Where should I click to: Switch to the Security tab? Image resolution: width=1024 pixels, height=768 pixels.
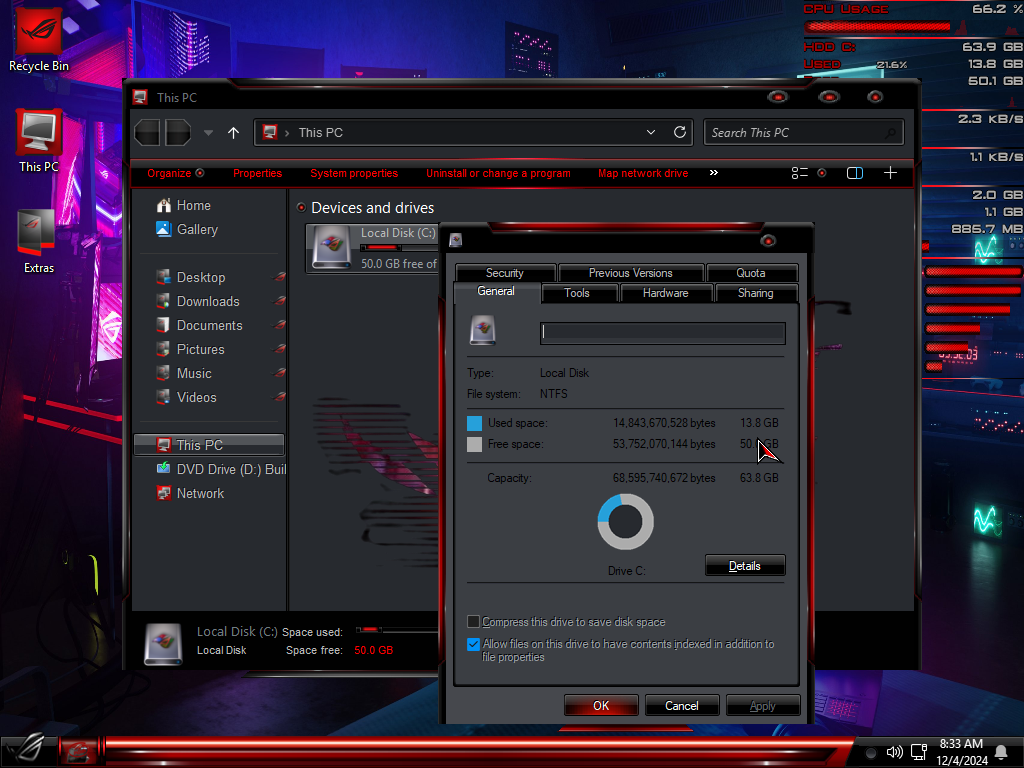505,273
